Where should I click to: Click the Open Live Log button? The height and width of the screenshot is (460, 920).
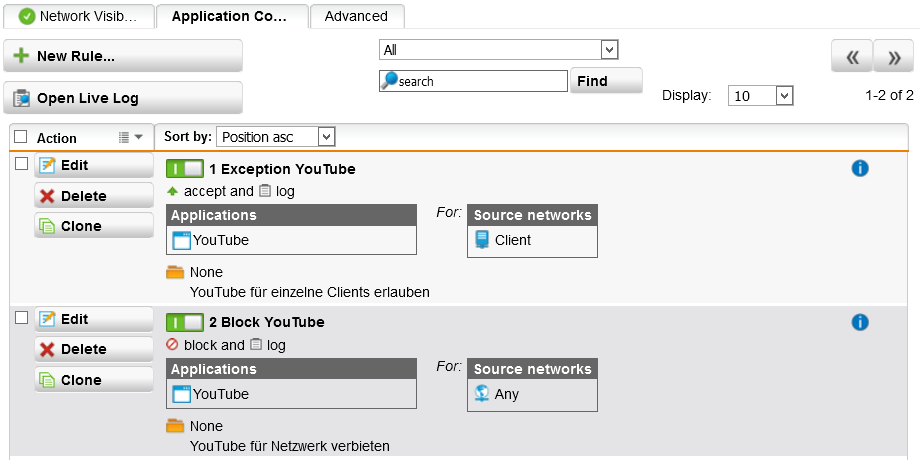pyautogui.click(x=123, y=98)
